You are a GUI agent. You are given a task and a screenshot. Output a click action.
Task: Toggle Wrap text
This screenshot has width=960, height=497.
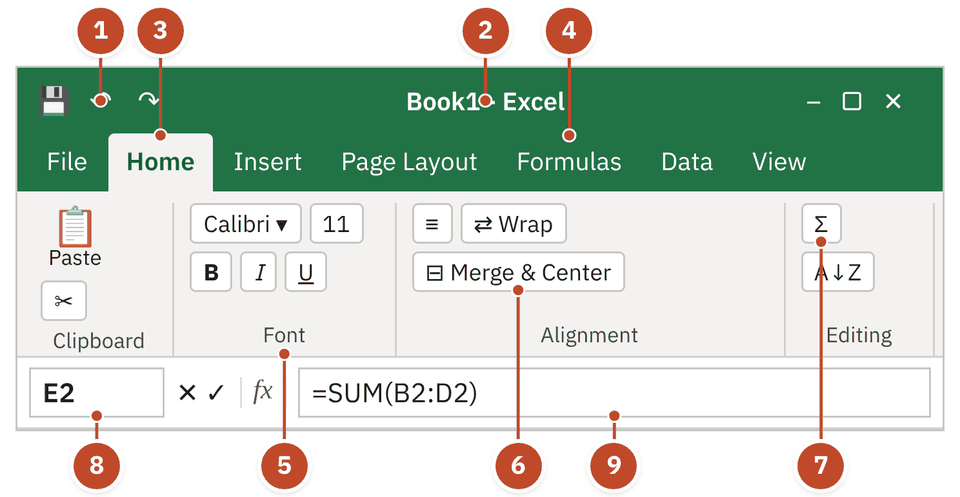point(514,224)
